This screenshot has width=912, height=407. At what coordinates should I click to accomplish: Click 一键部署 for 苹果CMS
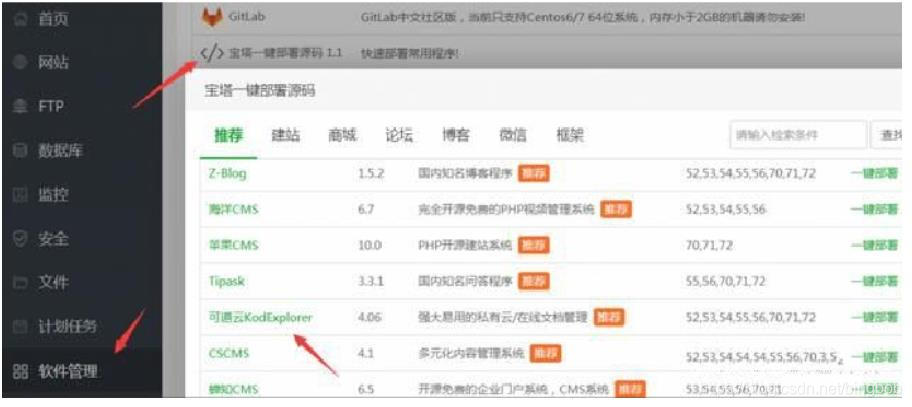(x=874, y=245)
